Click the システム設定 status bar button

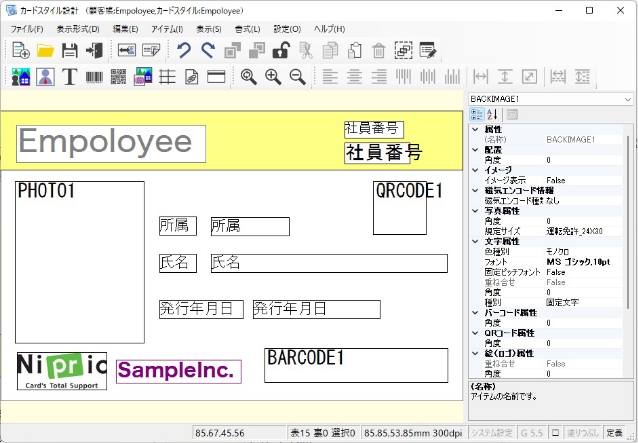[492, 433]
